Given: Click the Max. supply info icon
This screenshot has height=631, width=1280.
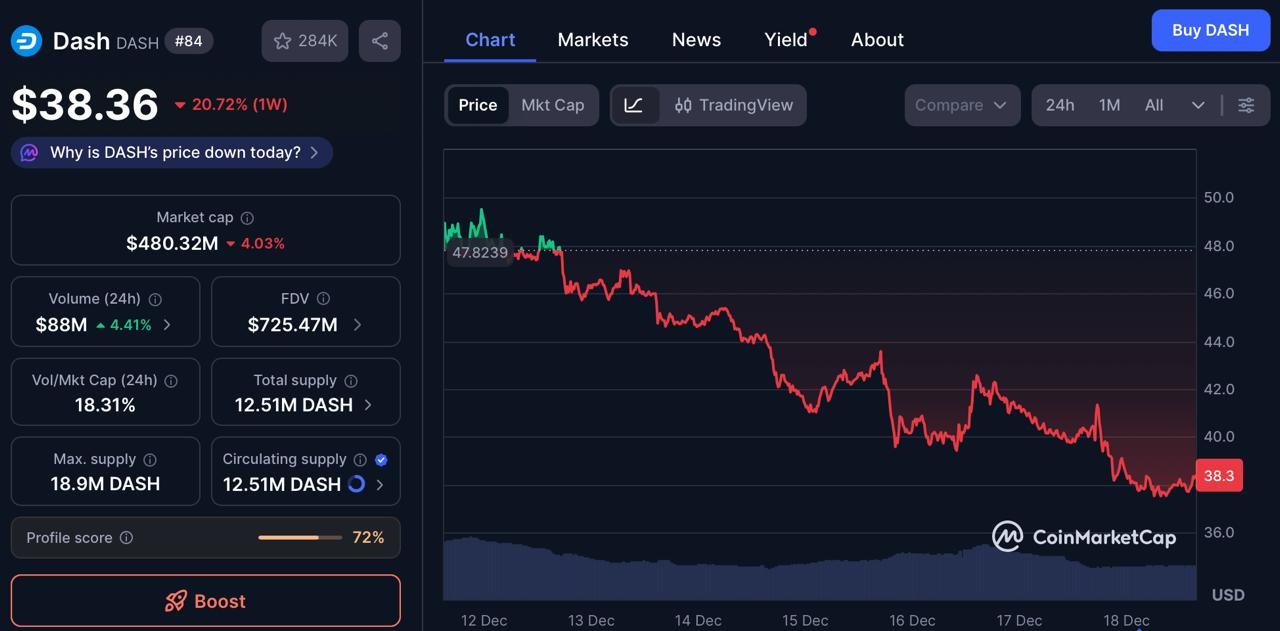Looking at the screenshot, I should tap(149, 458).
